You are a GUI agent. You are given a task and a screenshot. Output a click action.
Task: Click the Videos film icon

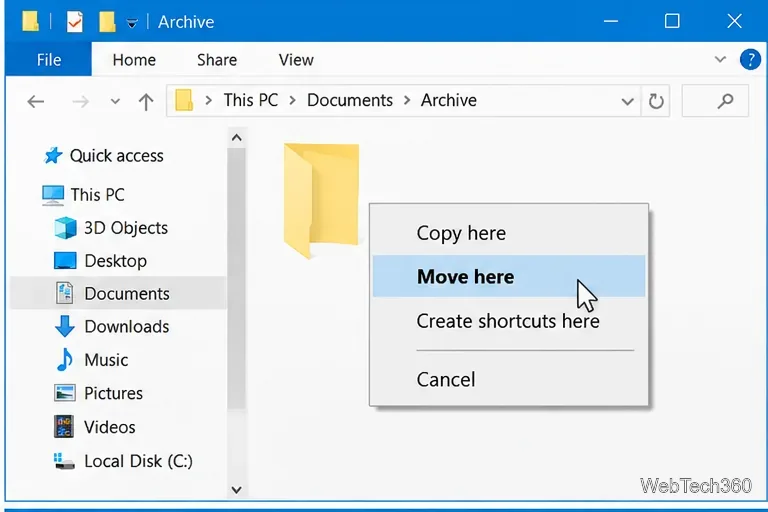click(x=64, y=426)
